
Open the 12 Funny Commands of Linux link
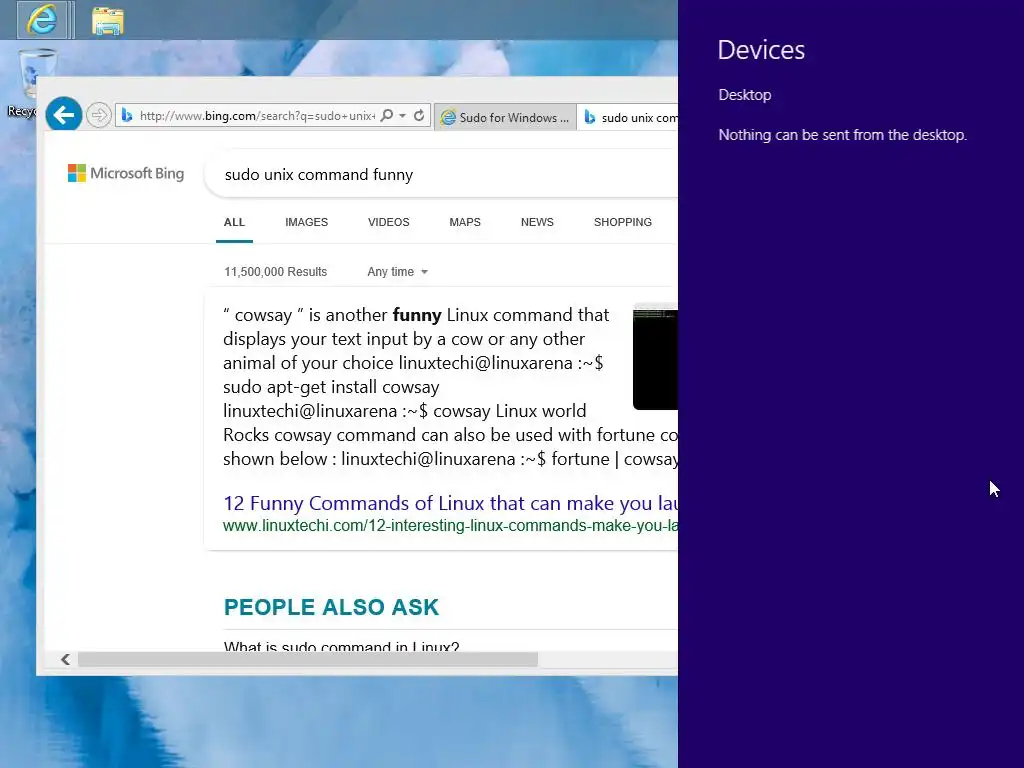pyautogui.click(x=451, y=503)
